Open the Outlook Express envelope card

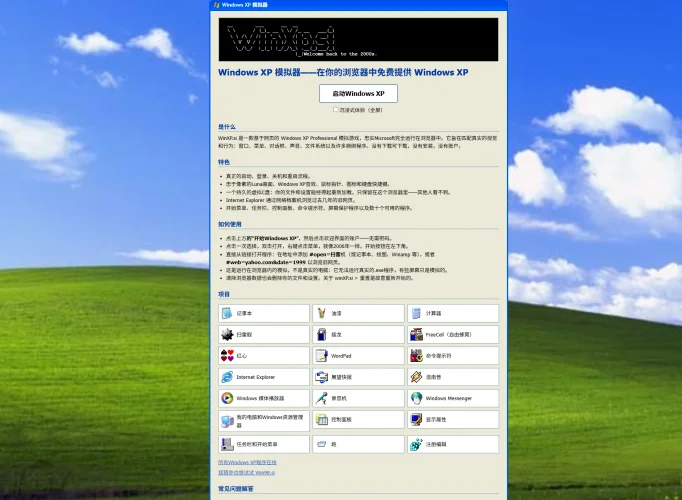click(358, 377)
